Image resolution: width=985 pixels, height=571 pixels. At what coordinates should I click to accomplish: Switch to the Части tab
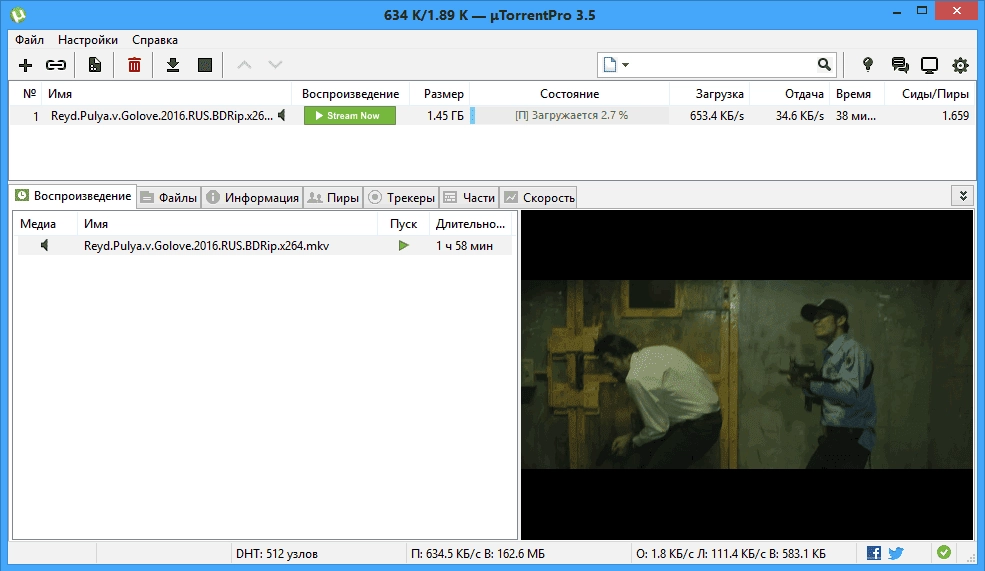pos(469,198)
